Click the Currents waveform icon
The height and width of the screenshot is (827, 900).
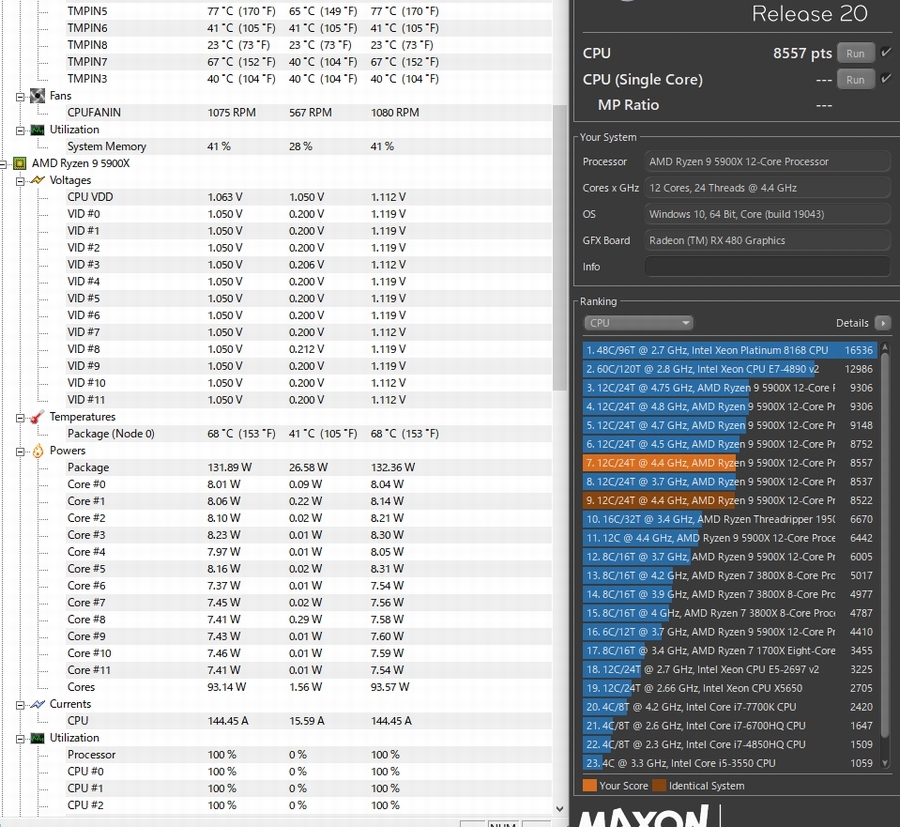pyautogui.click(x=37, y=704)
